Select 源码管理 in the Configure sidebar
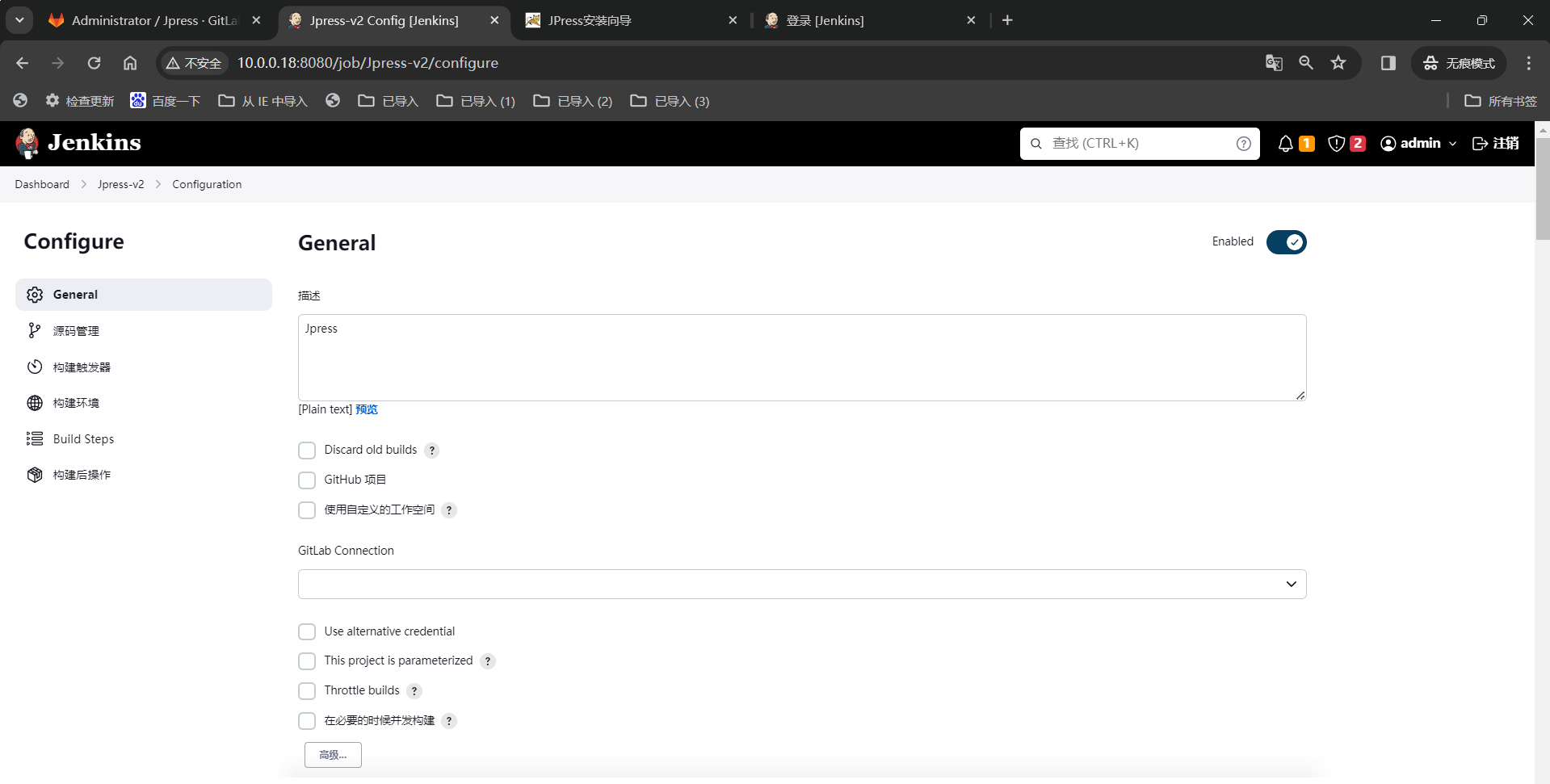1550x784 pixels. [x=144, y=331]
